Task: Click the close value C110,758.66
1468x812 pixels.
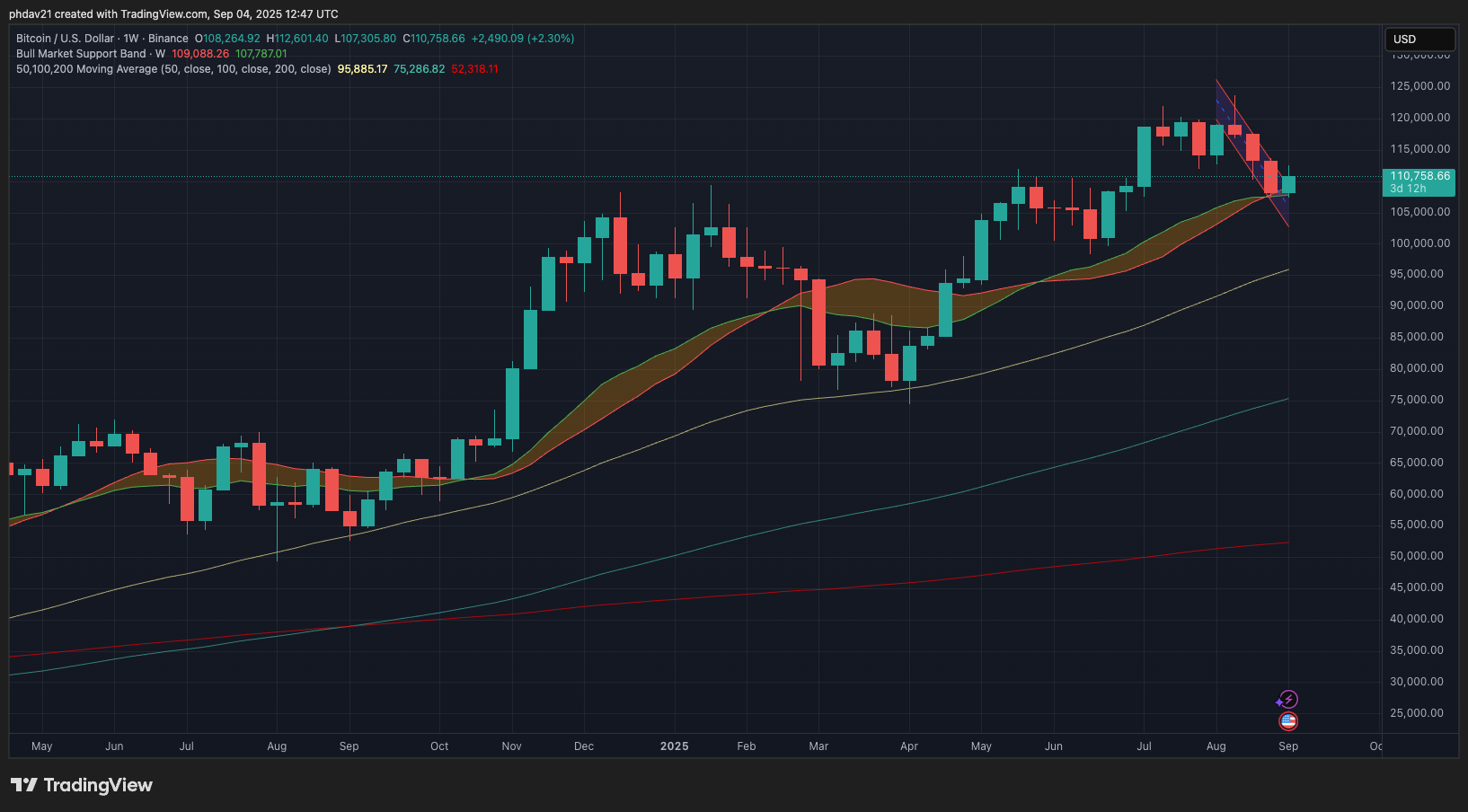Action: coord(434,39)
